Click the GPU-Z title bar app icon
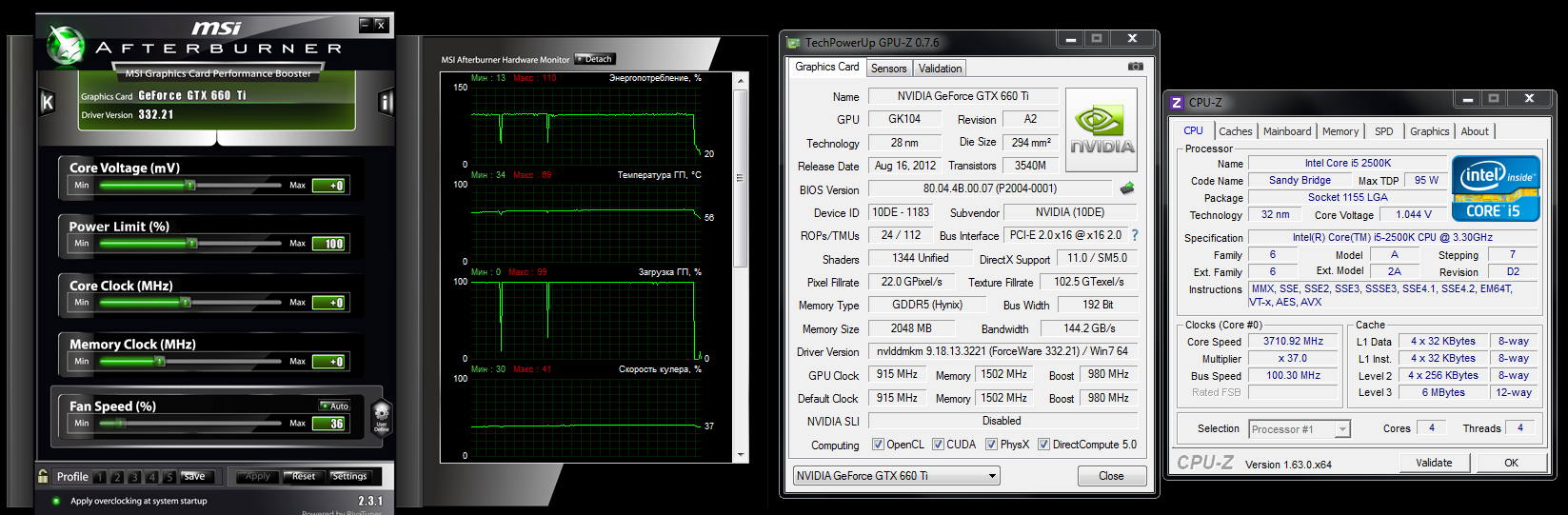Image resolution: width=1568 pixels, height=515 pixels. pyautogui.click(x=793, y=42)
